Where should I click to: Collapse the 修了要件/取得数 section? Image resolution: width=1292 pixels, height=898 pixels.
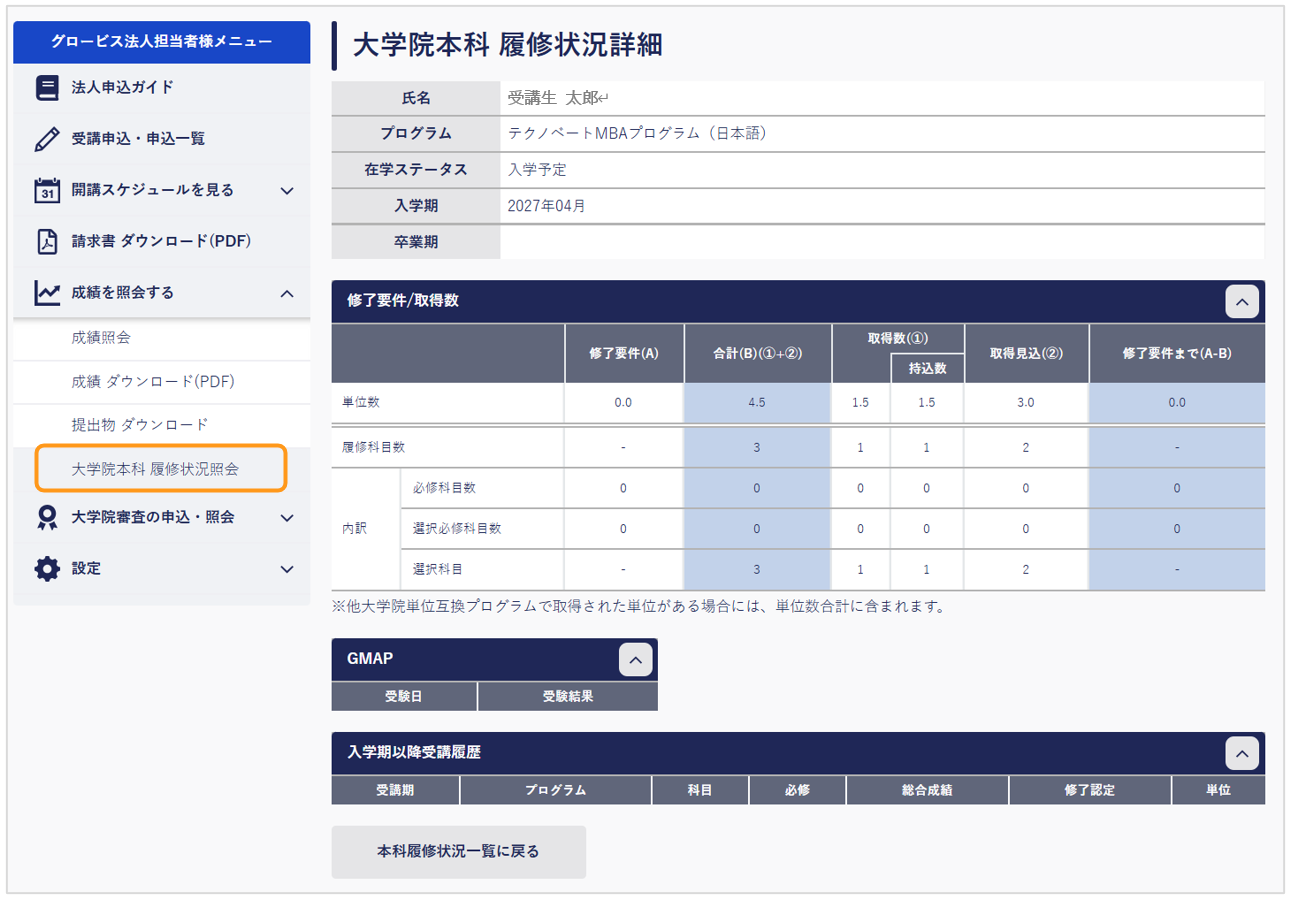tap(1241, 301)
